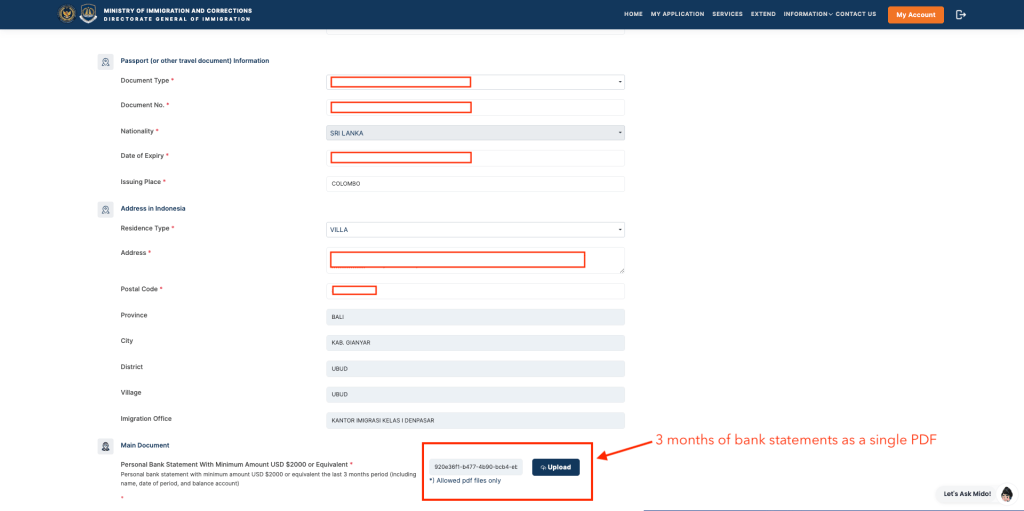Click the Issuing Place field showing Colombo
Viewport: 1024px width, 511px height.
[x=475, y=184]
